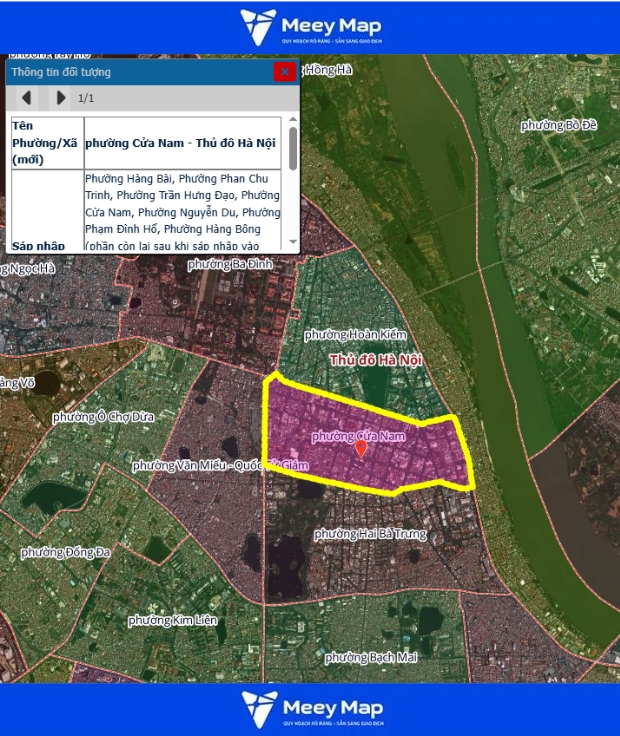Go to previous object in info popup
620x736 pixels.
(x=27, y=98)
